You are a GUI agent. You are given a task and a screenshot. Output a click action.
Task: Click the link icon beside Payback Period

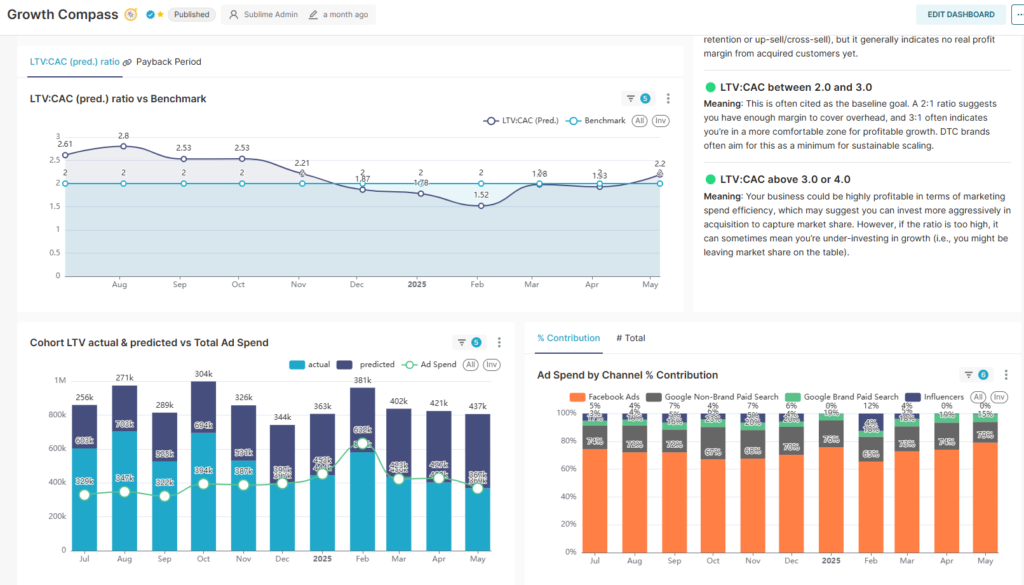127,62
